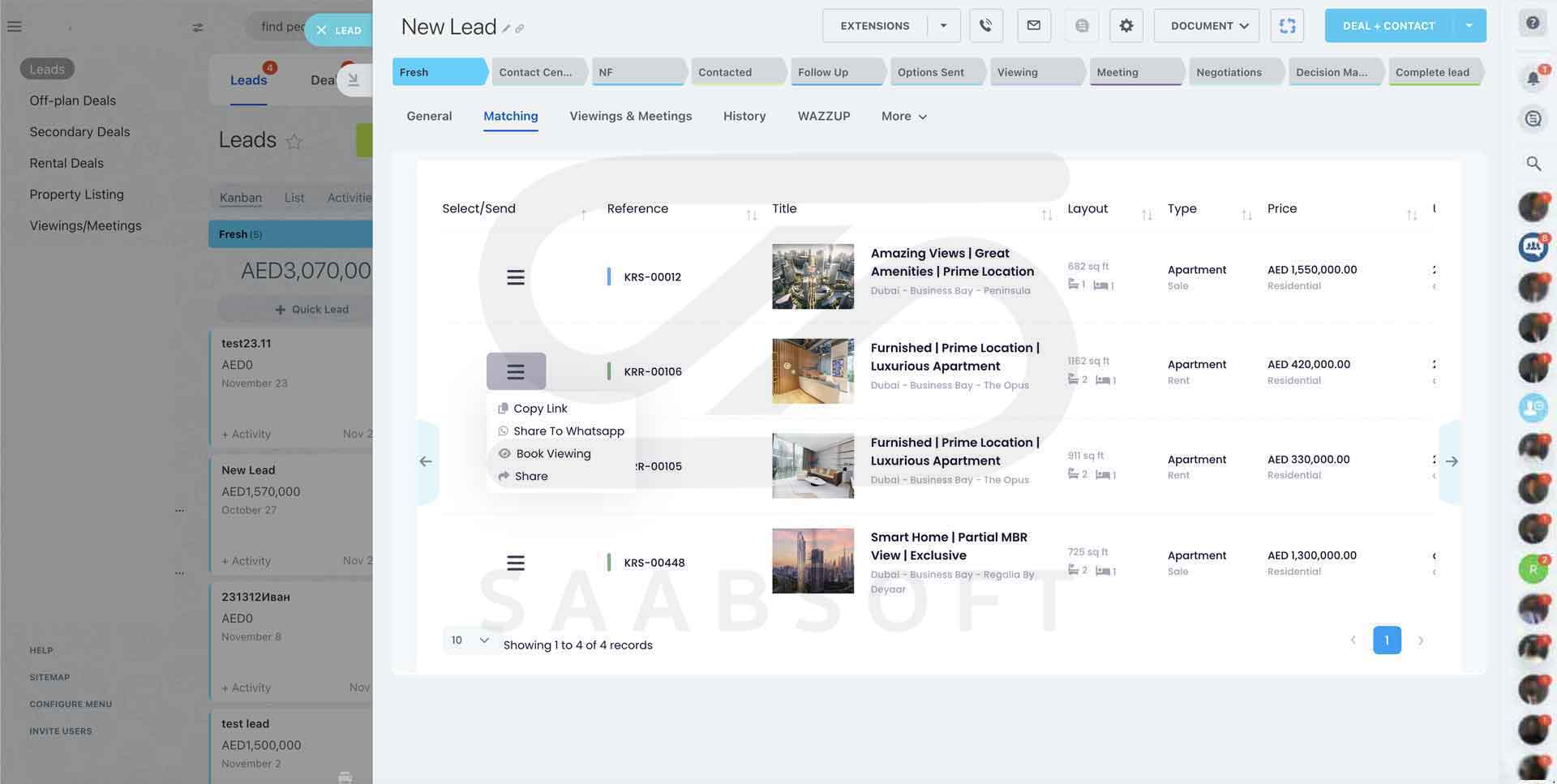Screen dimensions: 1557x784
Task: Click the pencil edit icon beside New Lead
Action: [x=506, y=28]
